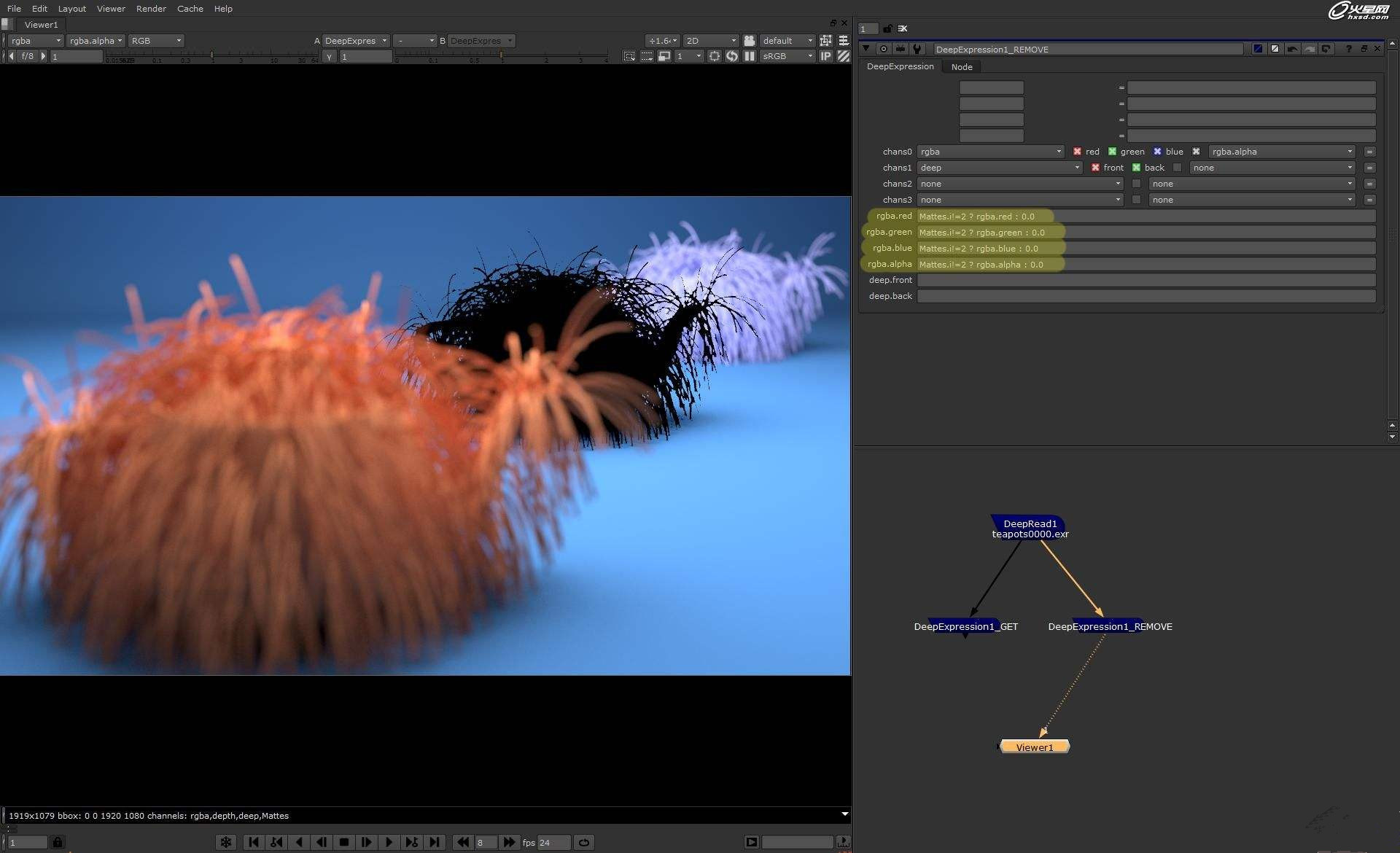This screenshot has height=853, width=1400.
Task: Click the snowflake freeze icon in playback bar
Action: pyautogui.click(x=226, y=842)
